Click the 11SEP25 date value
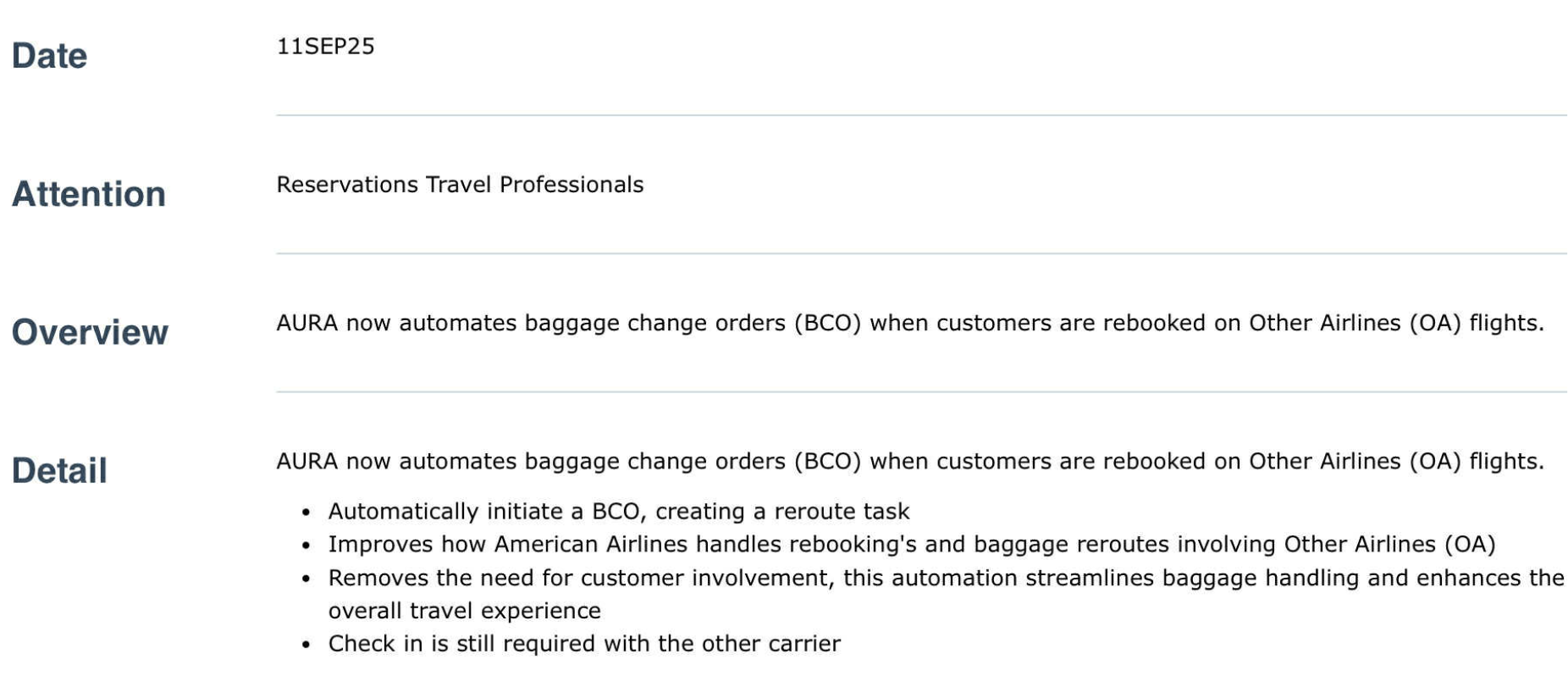The image size is (1568, 676). pos(325,47)
